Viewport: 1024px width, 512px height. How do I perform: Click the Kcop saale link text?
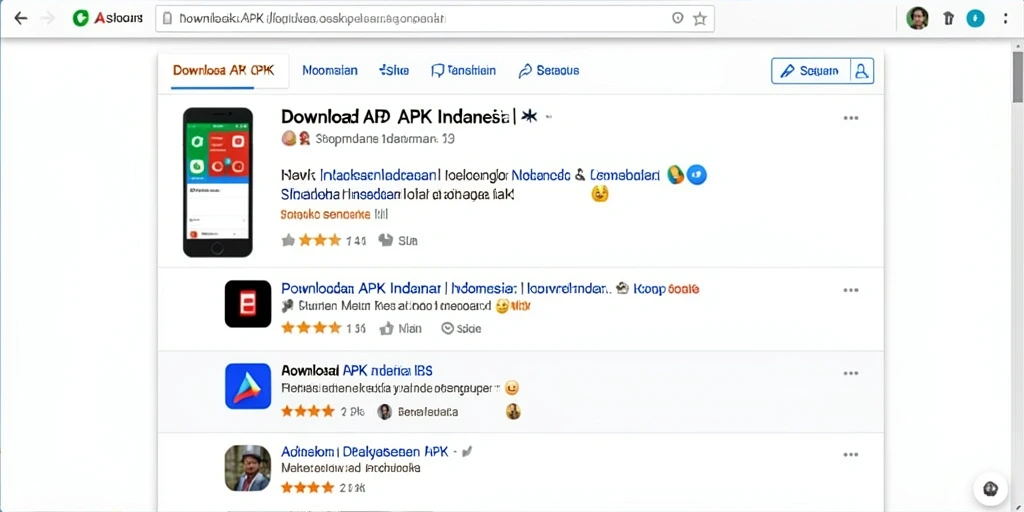point(666,288)
